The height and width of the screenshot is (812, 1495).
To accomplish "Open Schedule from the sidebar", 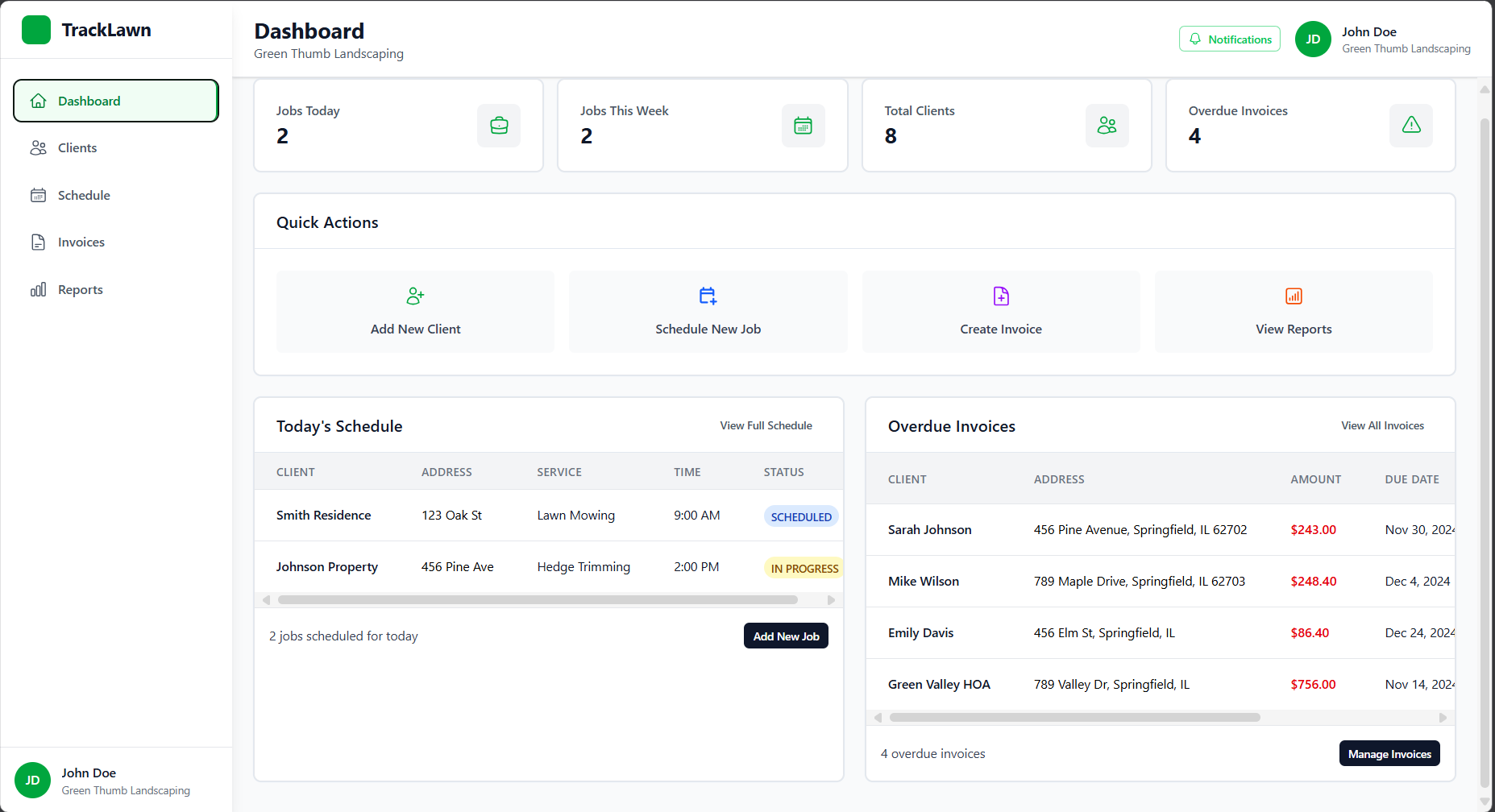I will [x=116, y=195].
